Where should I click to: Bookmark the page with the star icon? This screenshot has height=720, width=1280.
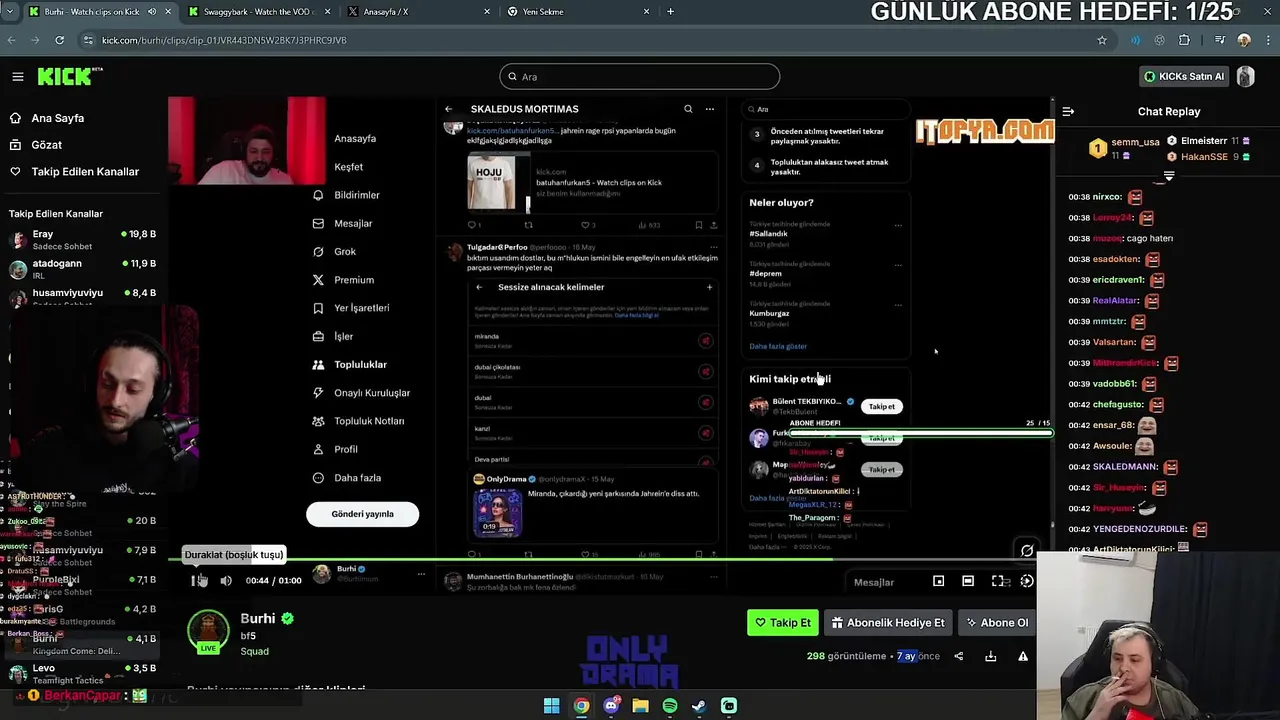pos(1102,40)
